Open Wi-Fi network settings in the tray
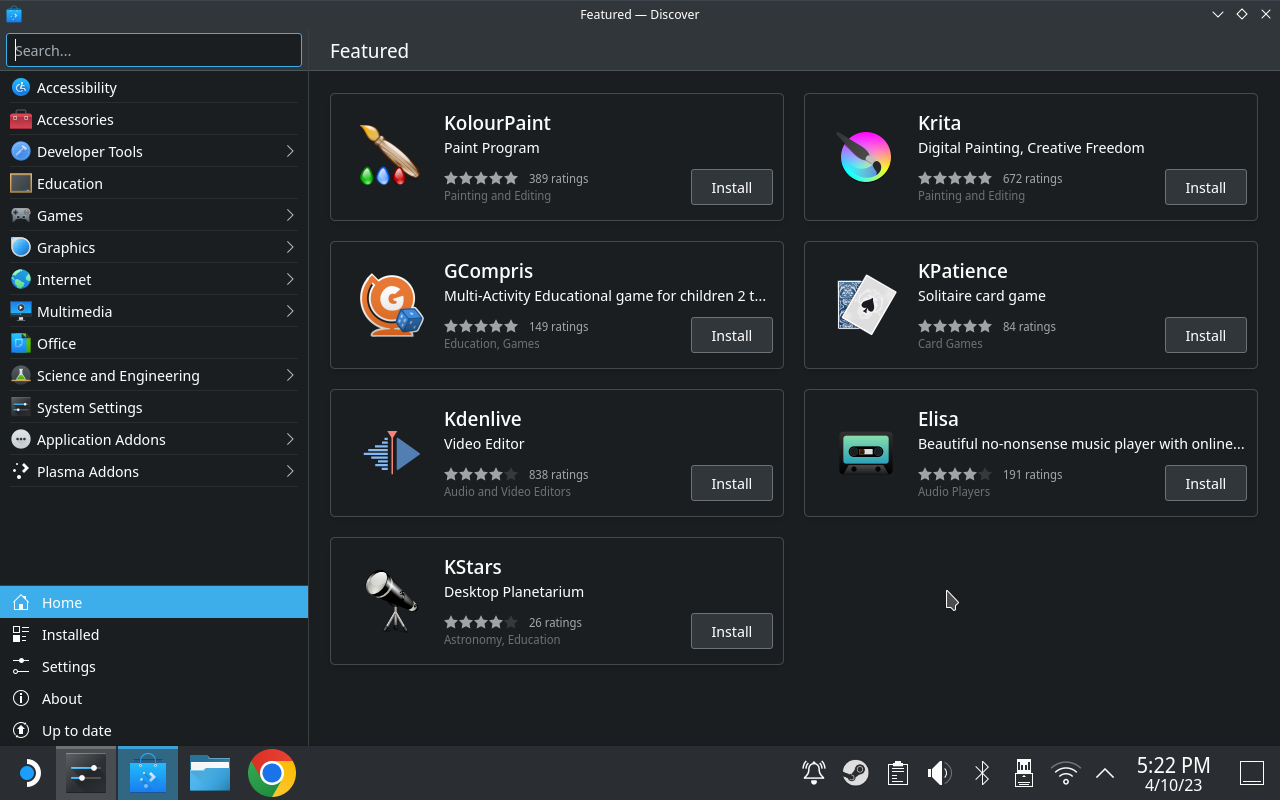 tap(1066, 773)
